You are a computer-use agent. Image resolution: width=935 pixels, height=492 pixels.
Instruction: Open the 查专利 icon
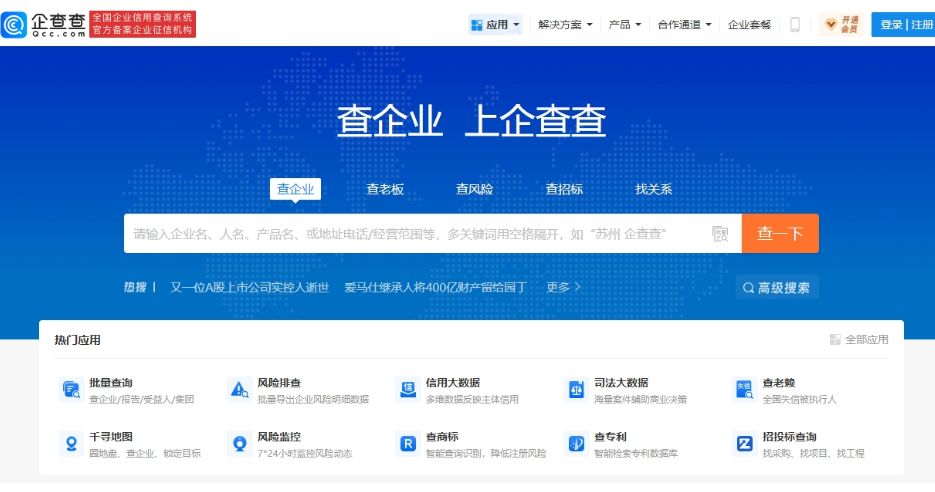point(576,444)
